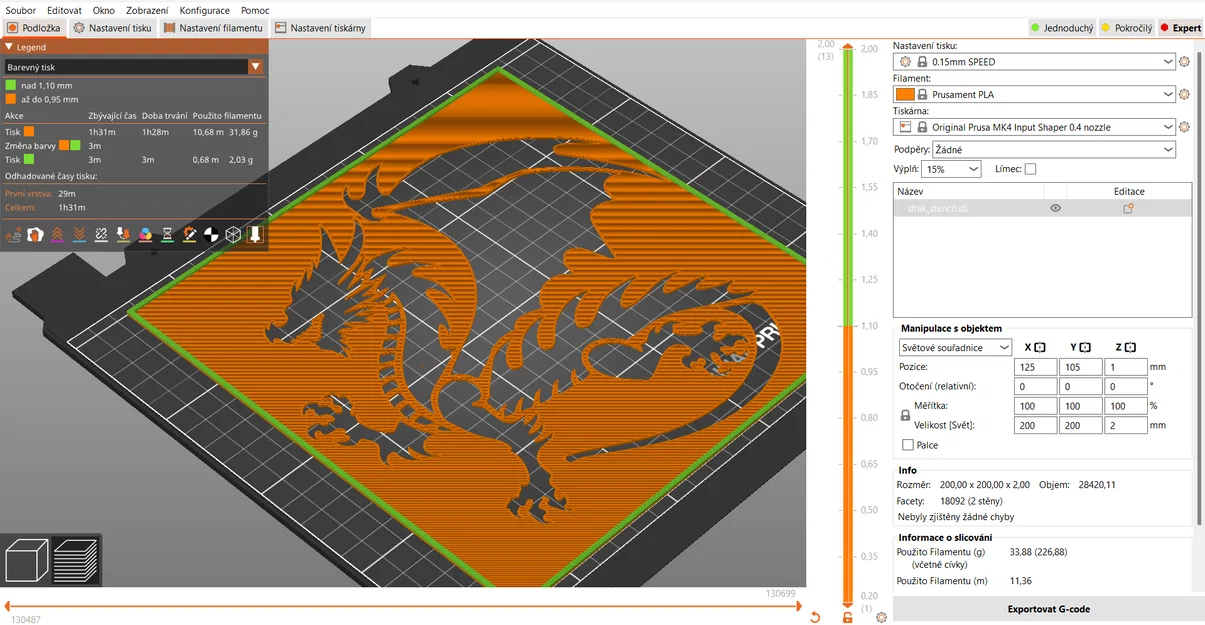
Task: Hide drak_stencil.stl with the eye toggle
Action: point(1055,208)
